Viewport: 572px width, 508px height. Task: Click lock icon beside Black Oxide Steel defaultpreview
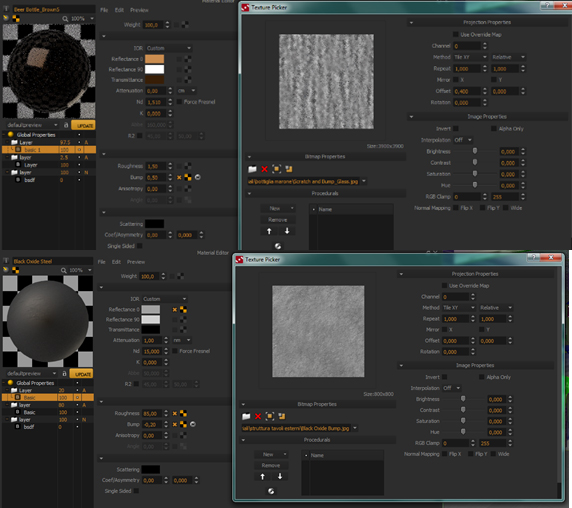pyautogui.click(x=65, y=373)
